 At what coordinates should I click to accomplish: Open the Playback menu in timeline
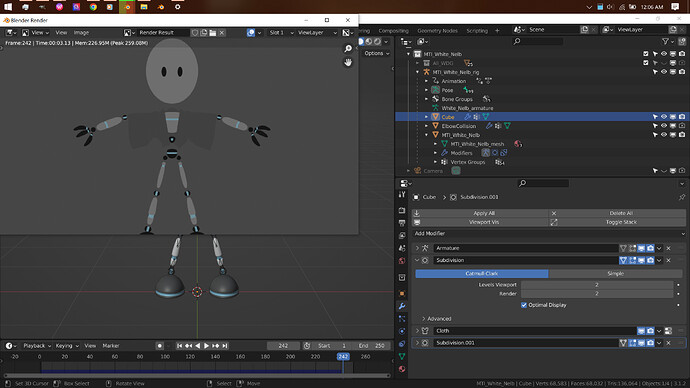37,346
